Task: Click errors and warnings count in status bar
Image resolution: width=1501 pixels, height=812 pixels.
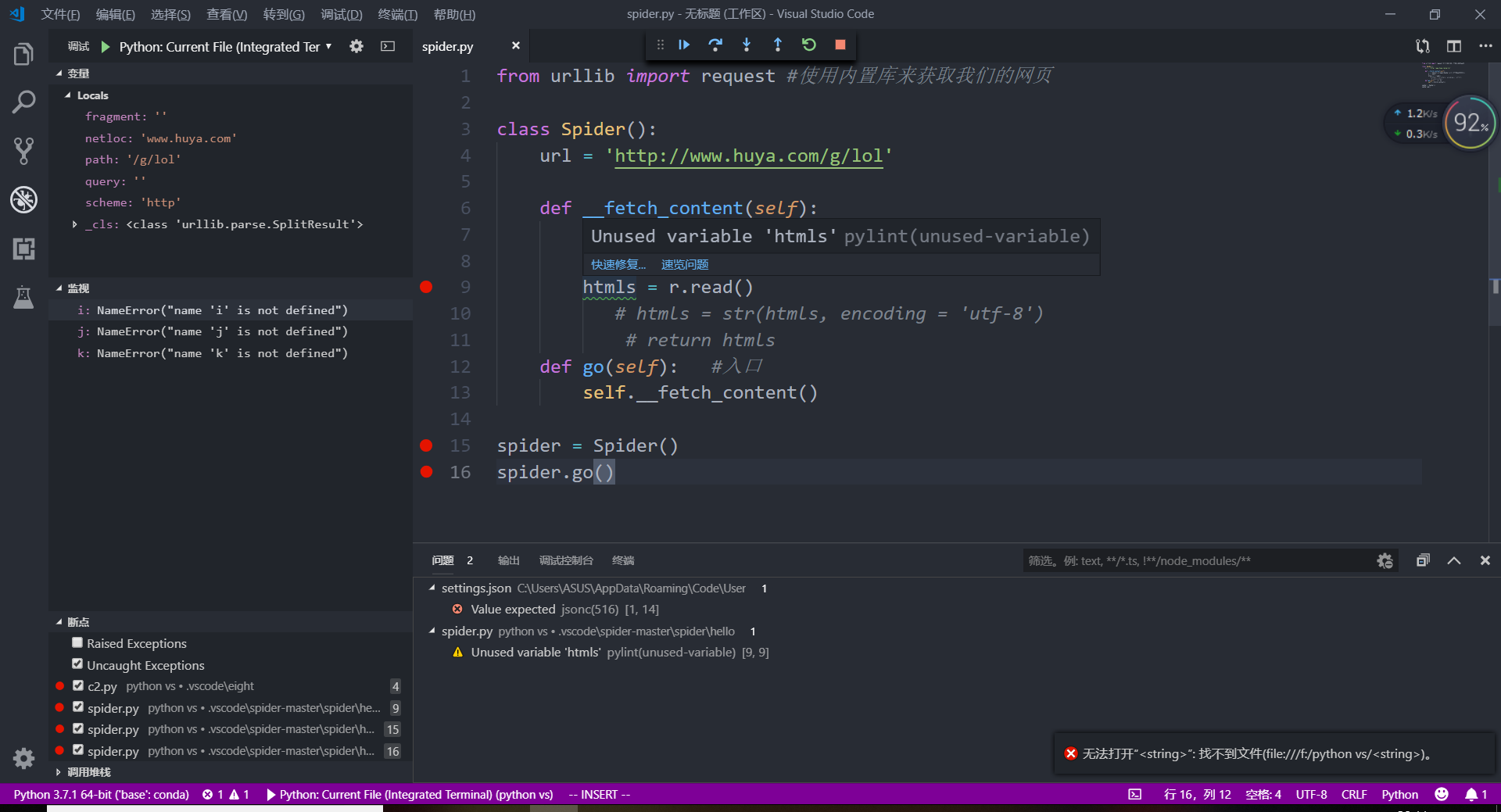Action: point(226,794)
